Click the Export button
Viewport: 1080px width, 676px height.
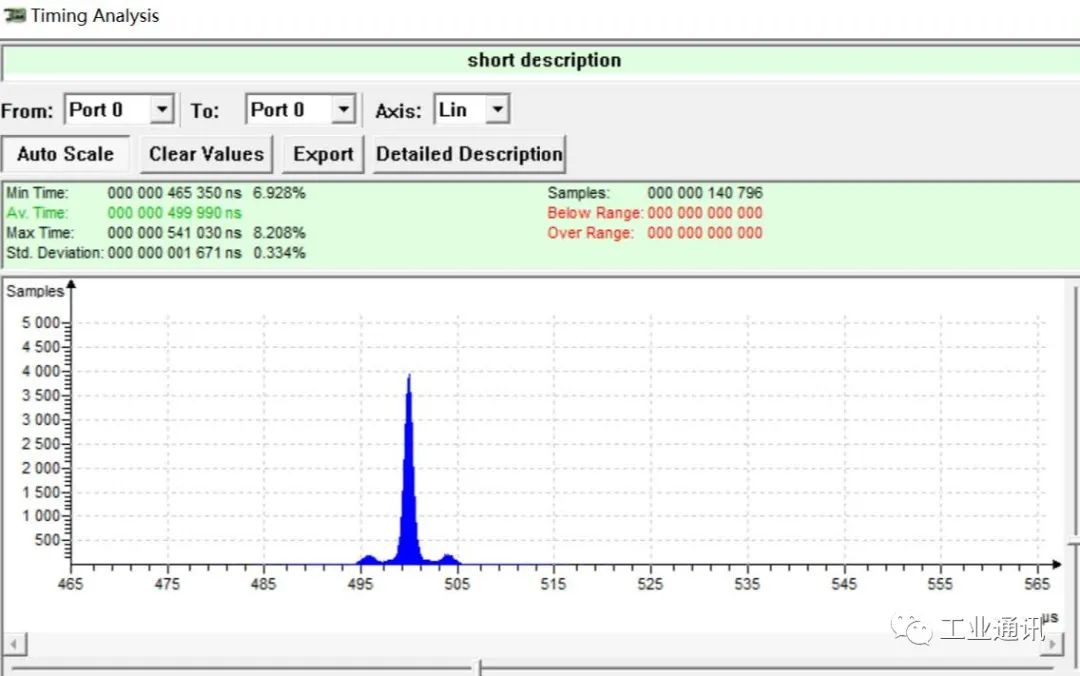click(323, 154)
